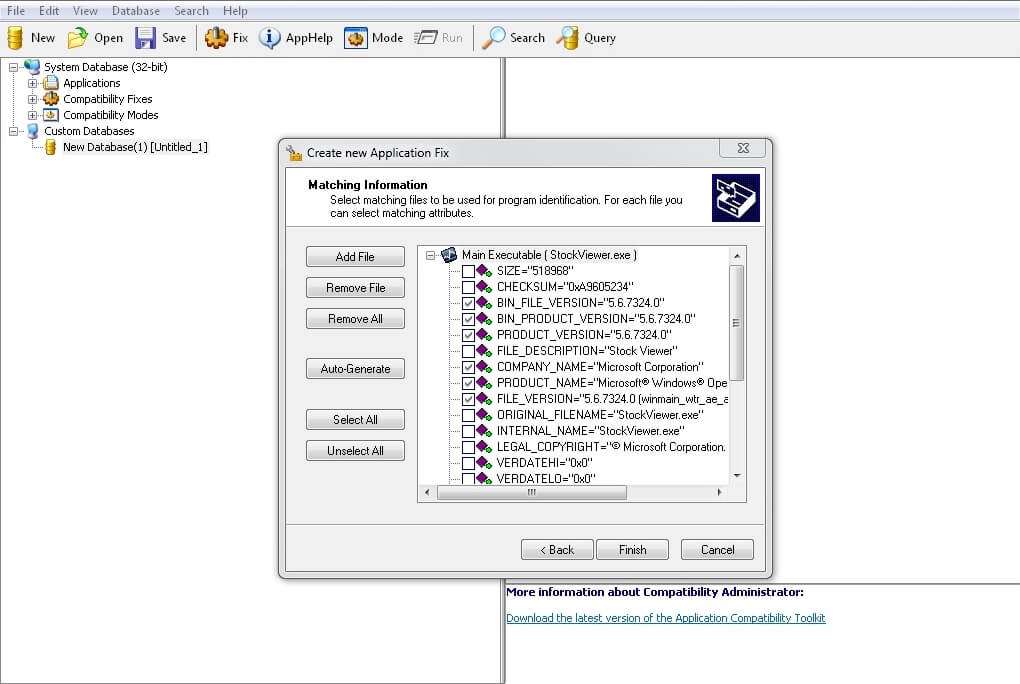
Task: Click the horizontal scrollbar thumb in attribute list
Action: pyautogui.click(x=532, y=492)
